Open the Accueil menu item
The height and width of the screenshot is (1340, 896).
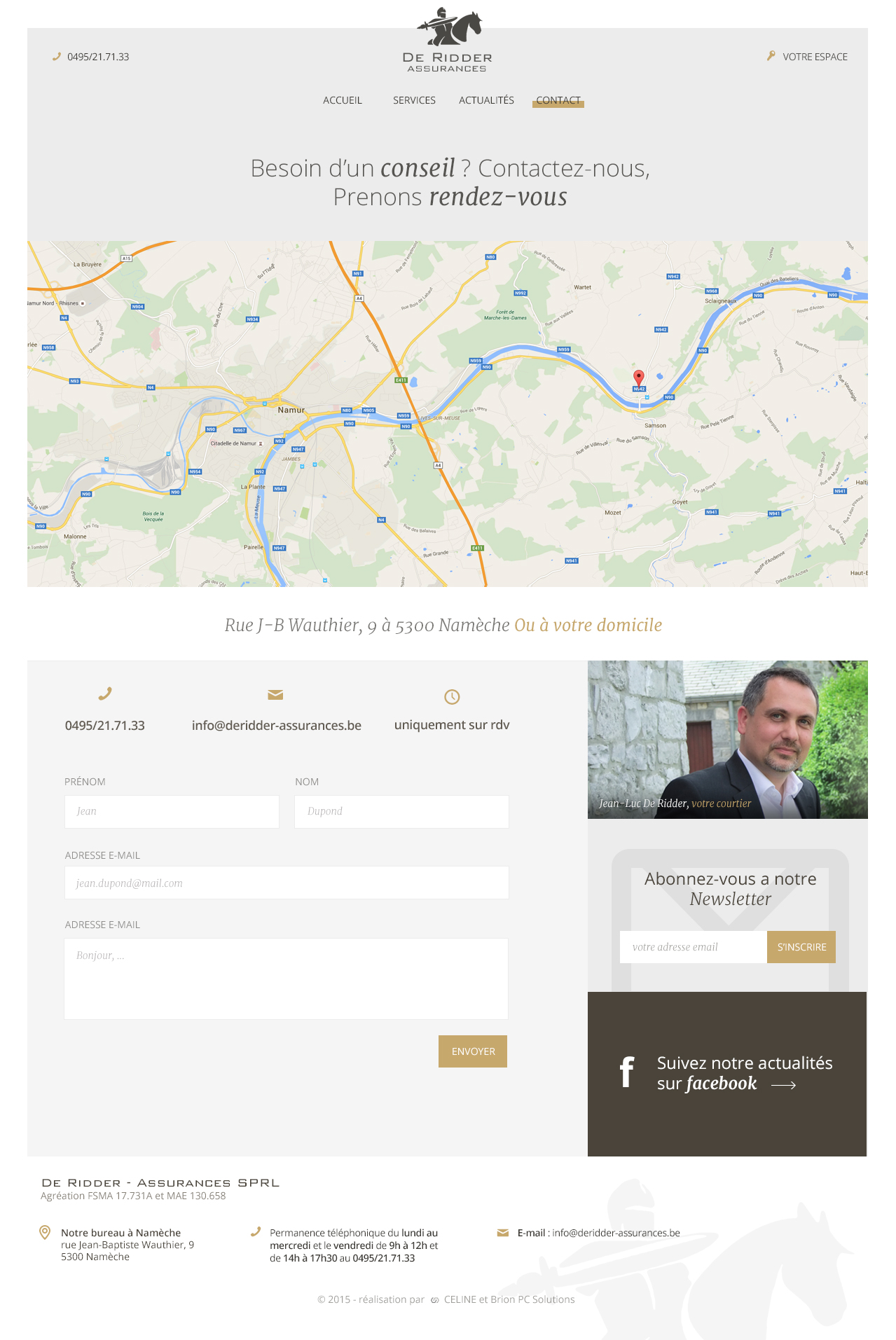(343, 100)
